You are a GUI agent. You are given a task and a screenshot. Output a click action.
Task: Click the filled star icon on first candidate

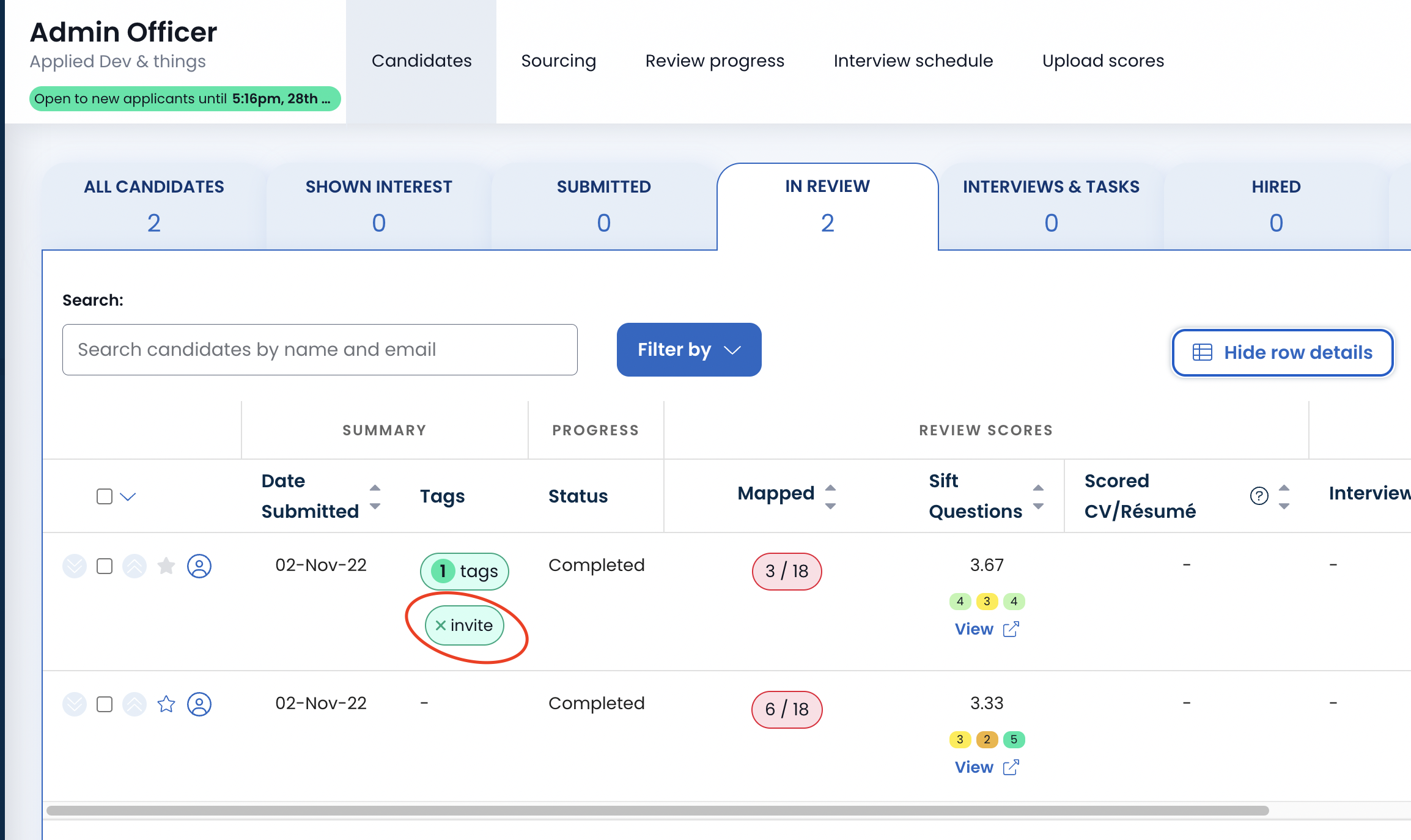166,566
